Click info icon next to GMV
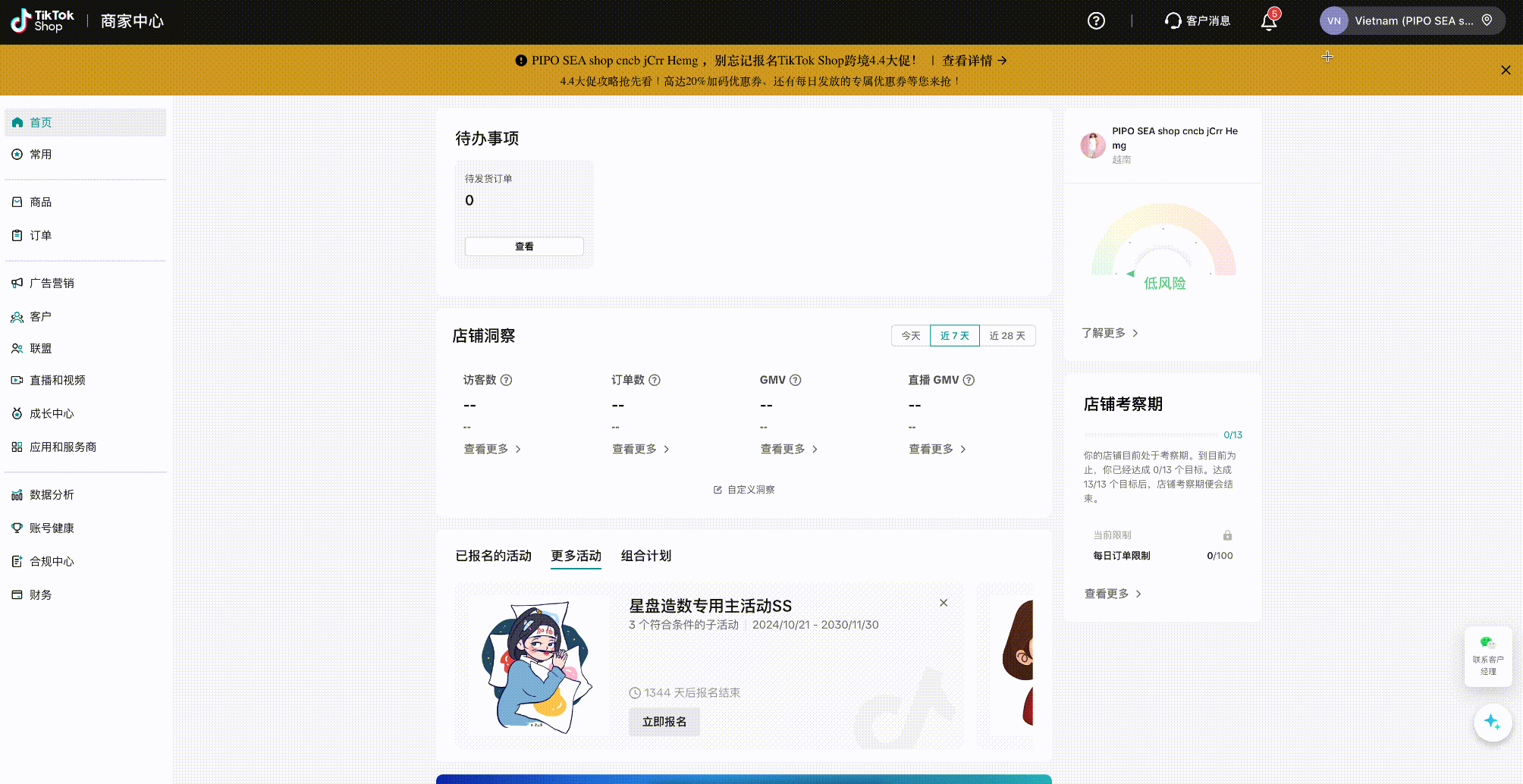The width and height of the screenshot is (1523, 784). [x=796, y=380]
